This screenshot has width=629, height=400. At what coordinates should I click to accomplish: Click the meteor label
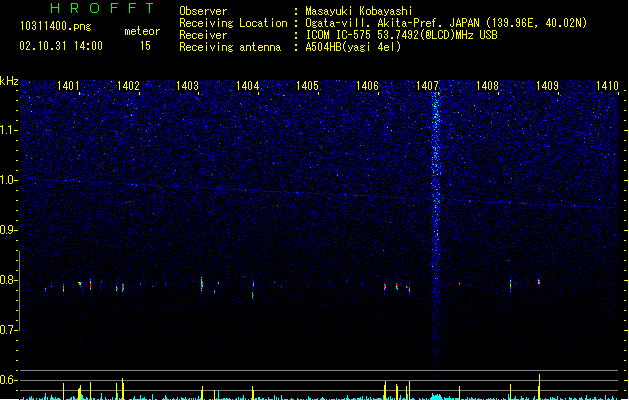click(x=142, y=31)
